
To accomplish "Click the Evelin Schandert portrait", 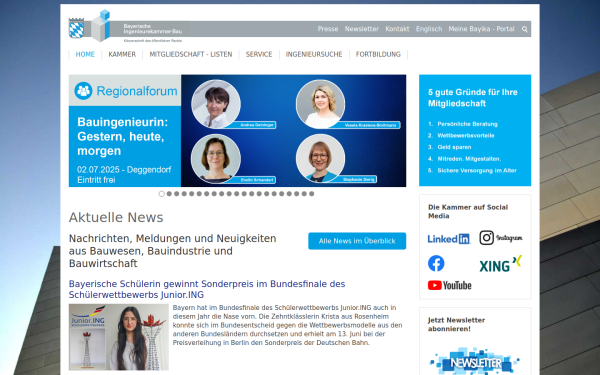I will [x=216, y=158].
